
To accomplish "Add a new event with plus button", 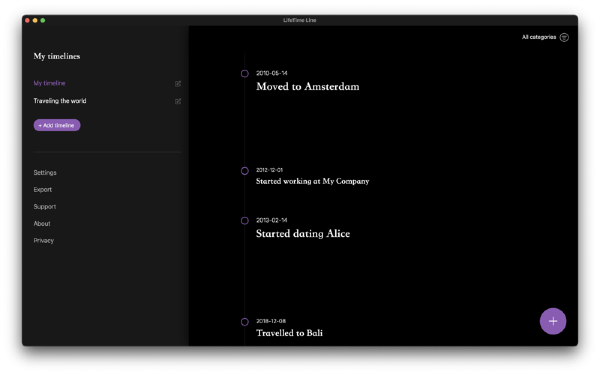I will [x=553, y=321].
